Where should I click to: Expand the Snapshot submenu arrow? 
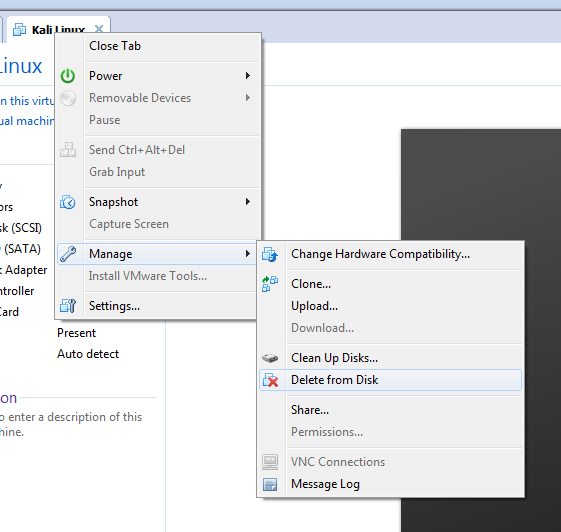pos(248,202)
